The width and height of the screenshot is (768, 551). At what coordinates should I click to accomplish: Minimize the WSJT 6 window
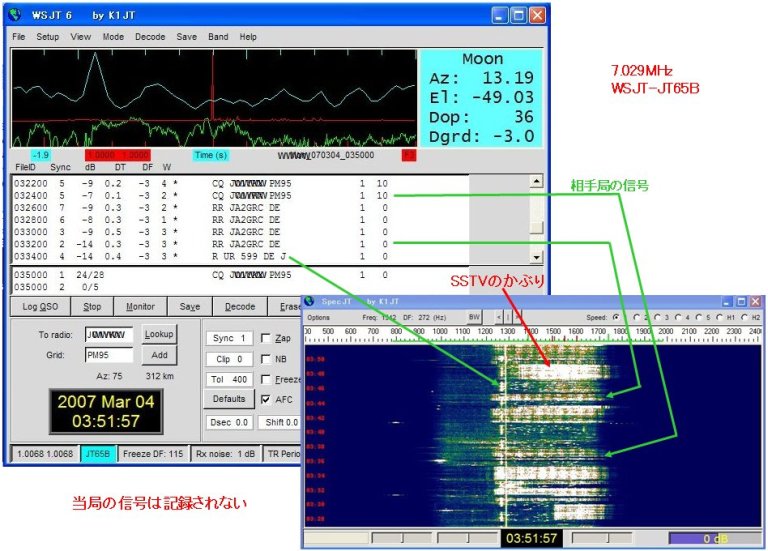[500, 16]
